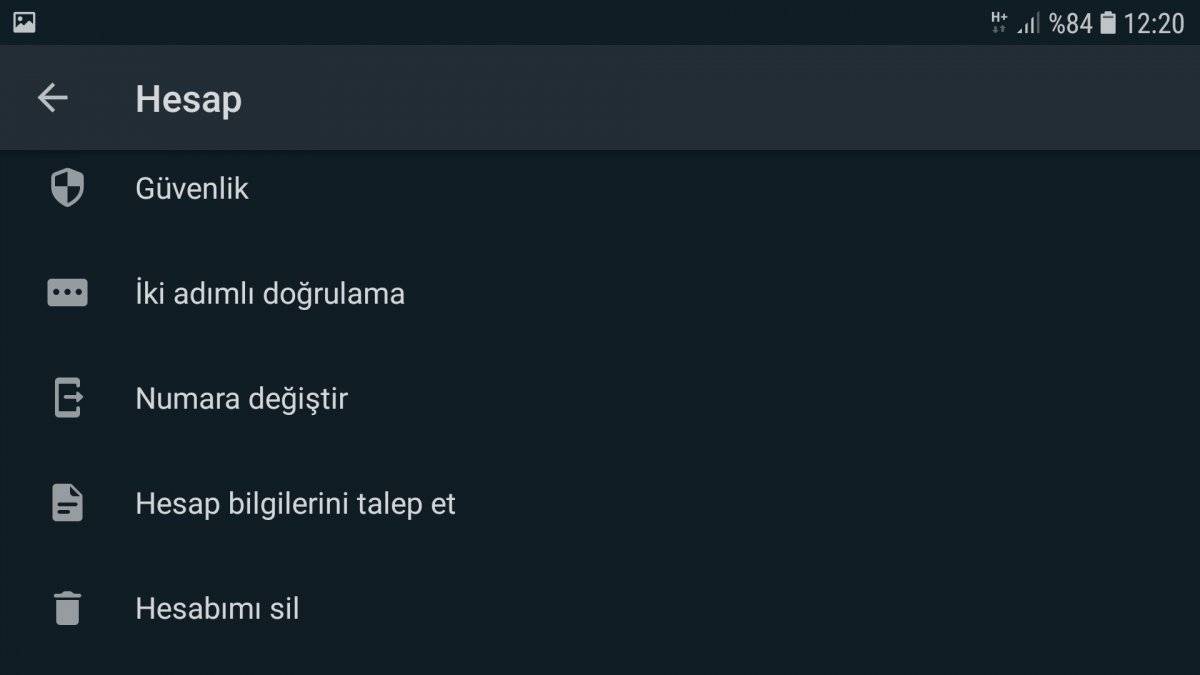Open Güvenlik settings
The width and height of the screenshot is (1200, 675).
[x=192, y=187]
